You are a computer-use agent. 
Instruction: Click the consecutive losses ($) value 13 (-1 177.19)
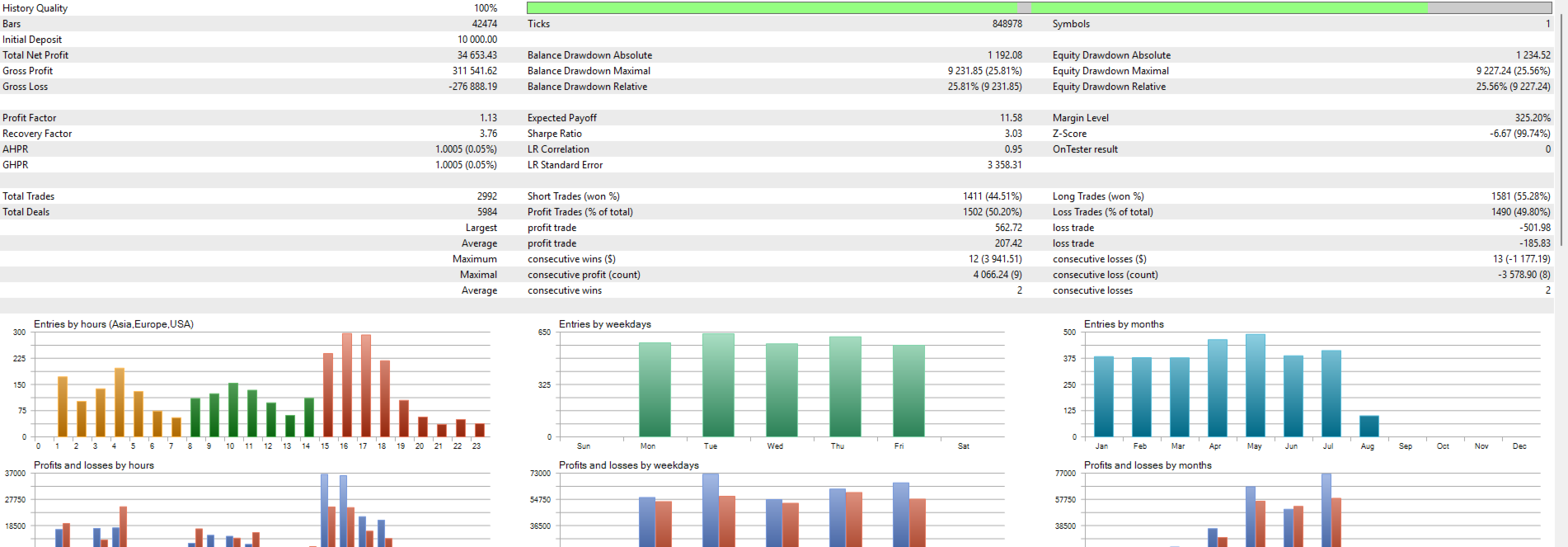(x=1522, y=259)
